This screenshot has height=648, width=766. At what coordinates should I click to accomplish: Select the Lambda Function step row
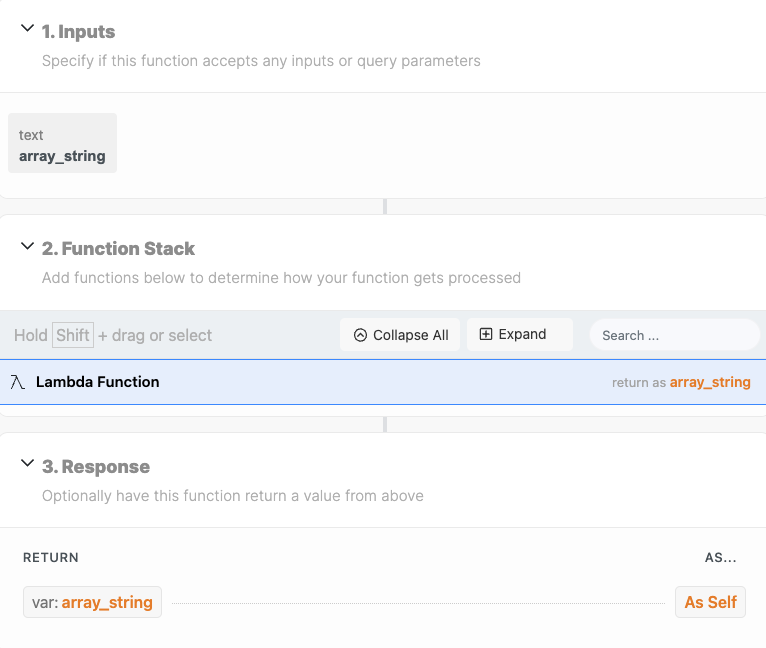(x=383, y=382)
